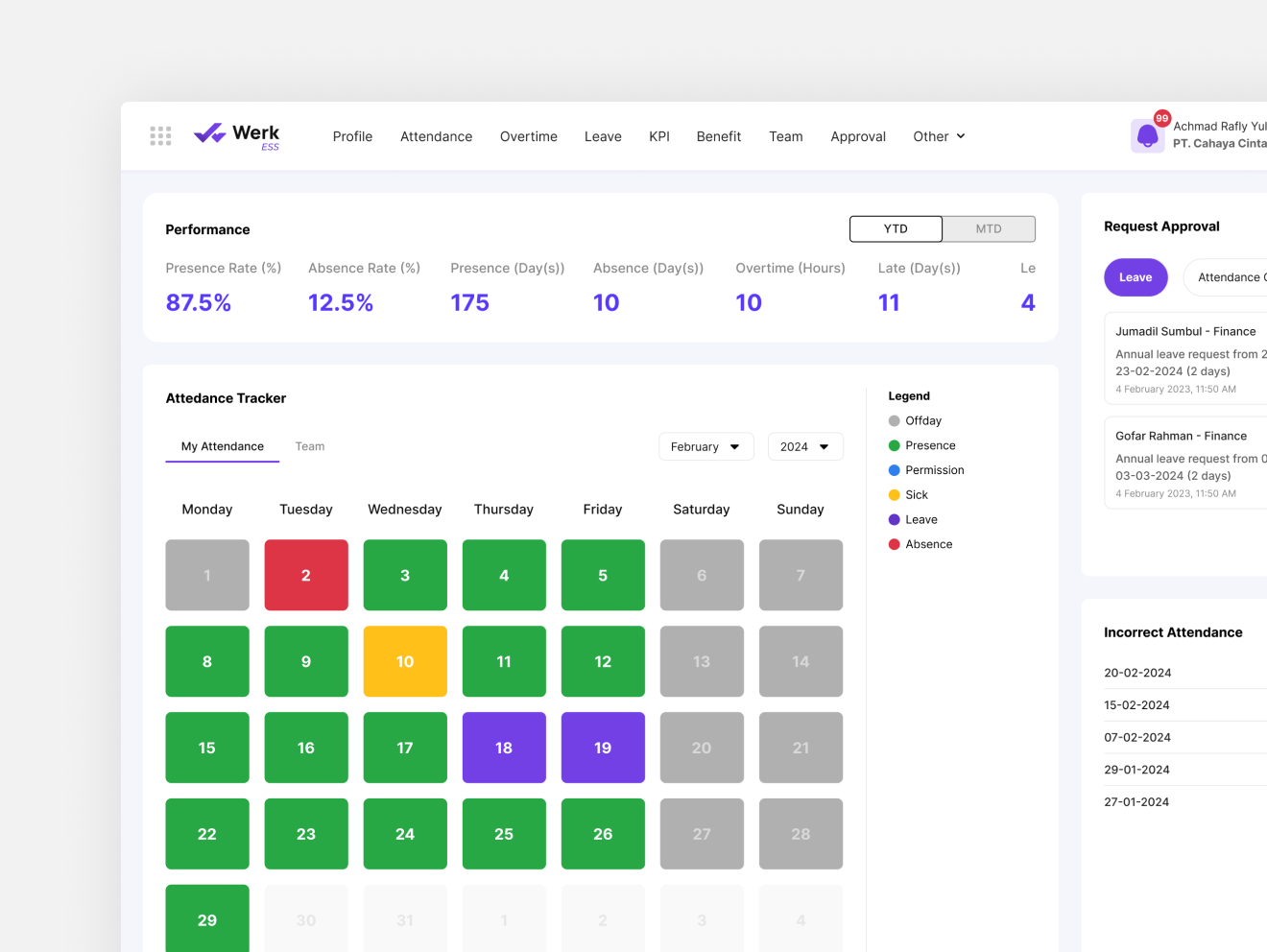
Task: Open the 2024 year dropdown
Action: point(805,446)
